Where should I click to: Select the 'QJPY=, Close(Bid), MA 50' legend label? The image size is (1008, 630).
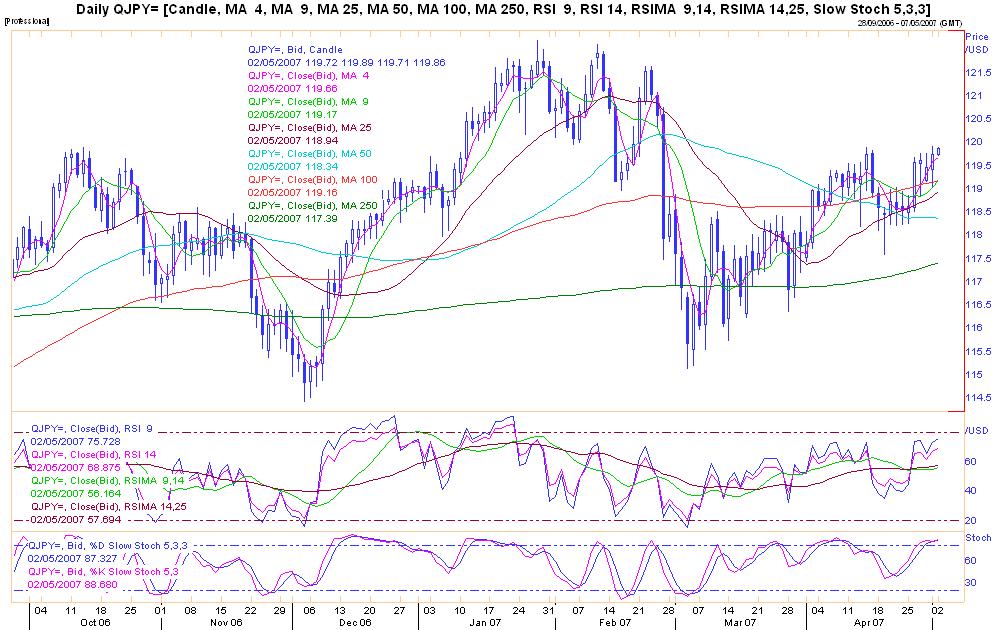(x=310, y=154)
